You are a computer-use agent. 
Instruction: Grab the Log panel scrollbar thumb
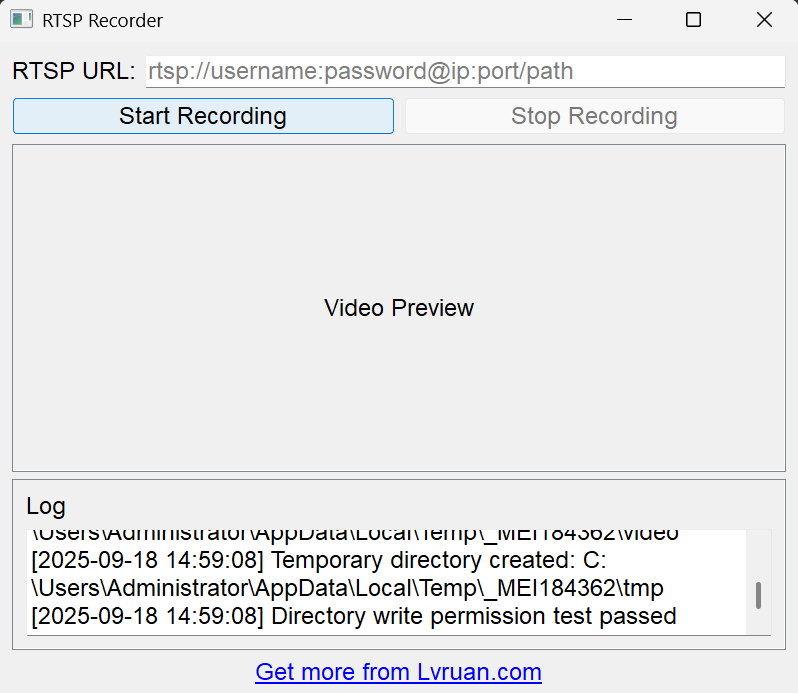pos(759,595)
